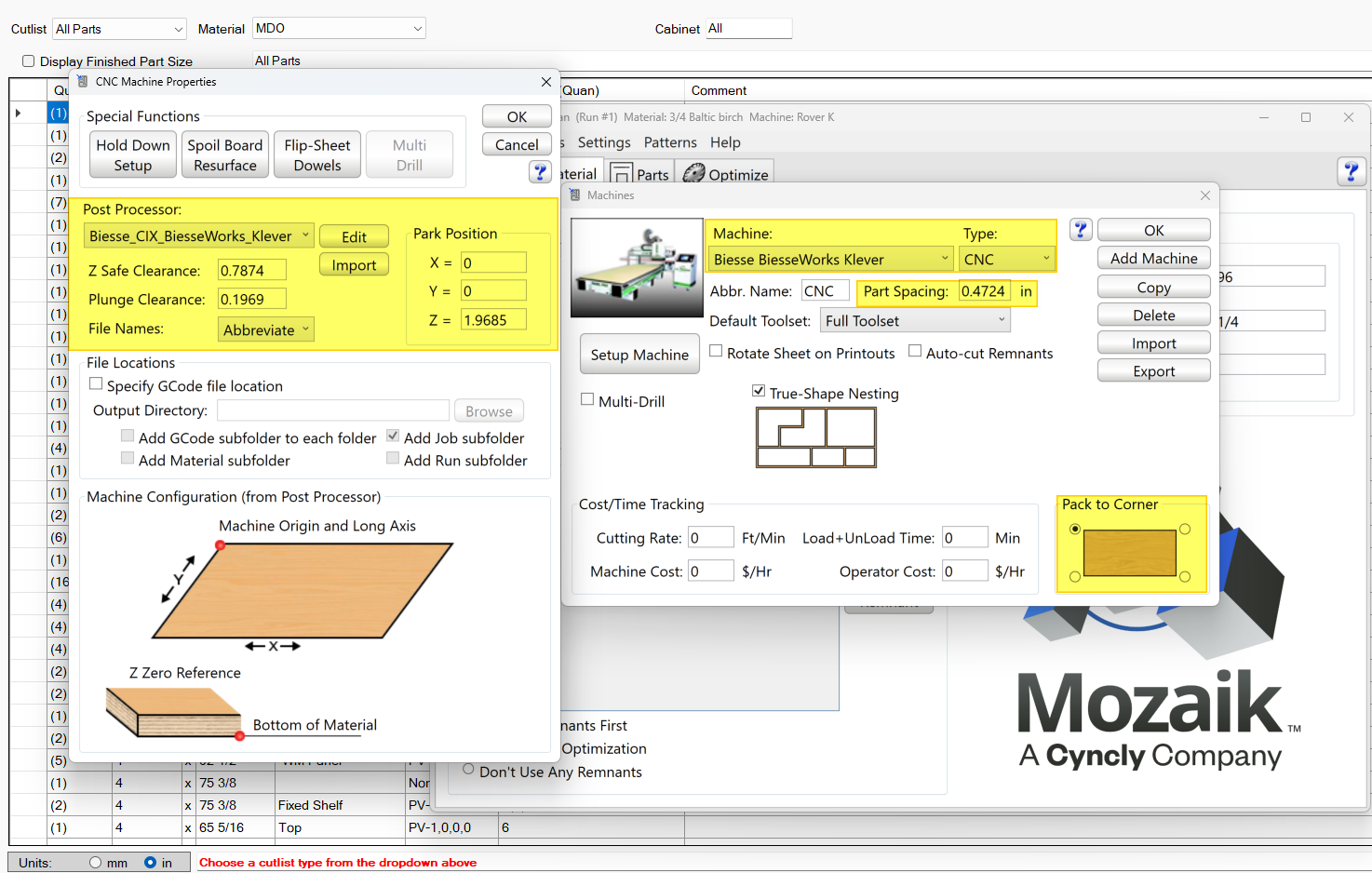Click the True-Shape Nesting diagram
Image resolution: width=1372 pixels, height=873 pixels.
click(816, 437)
